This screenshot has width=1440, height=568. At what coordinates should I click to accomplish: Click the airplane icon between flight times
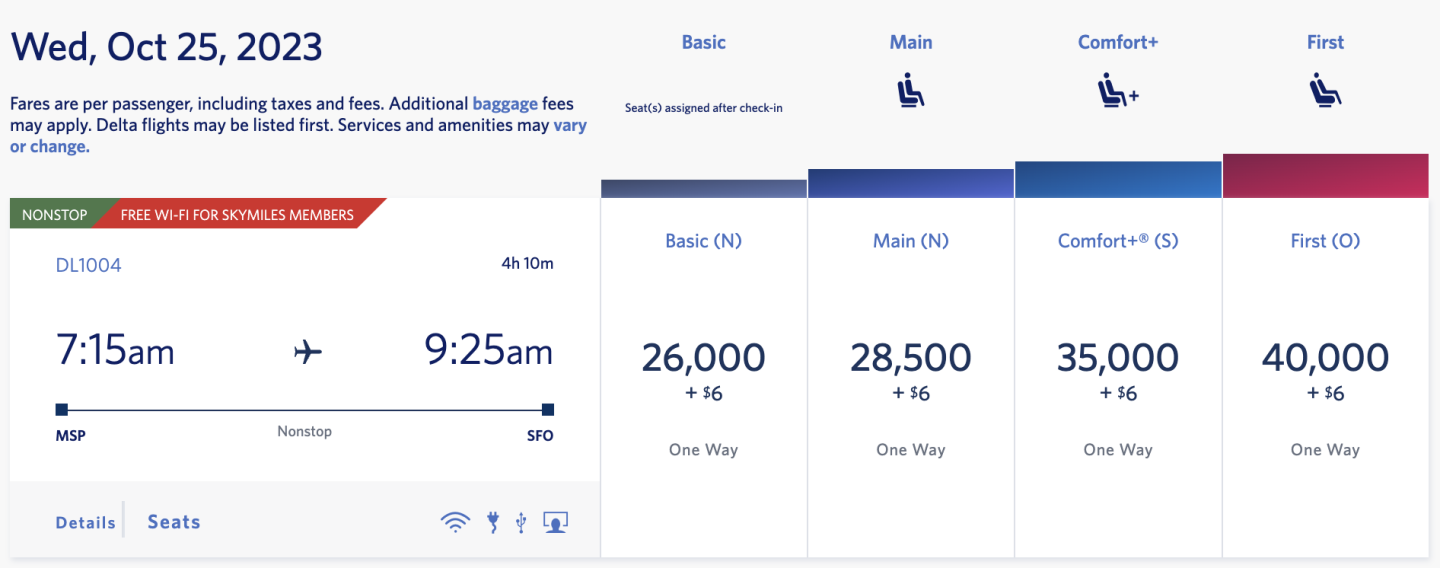point(309,352)
